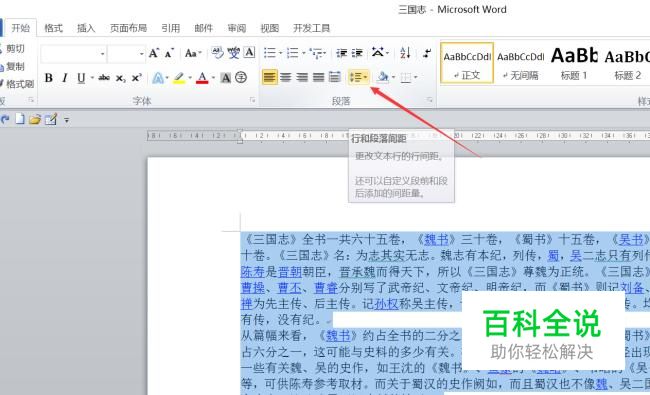Open the Paragraph dialog launcher
Viewport: 650px width, 395px height.
click(x=429, y=100)
